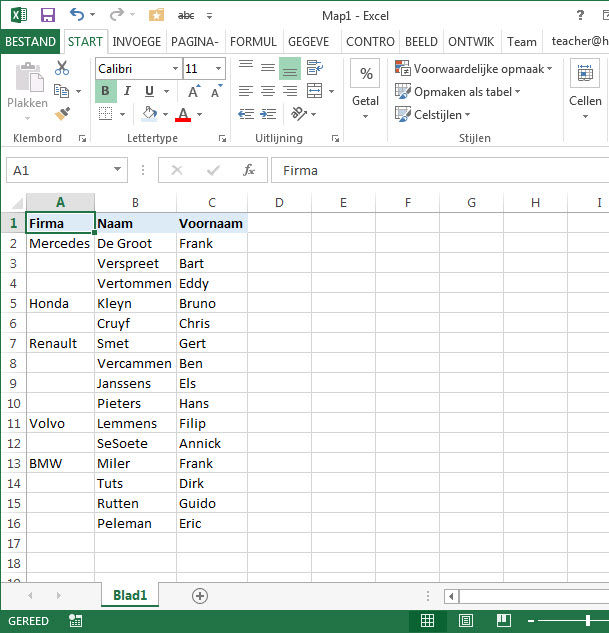Click the Help question mark icon
Screen dimensions: 609x633
click(580, 15)
